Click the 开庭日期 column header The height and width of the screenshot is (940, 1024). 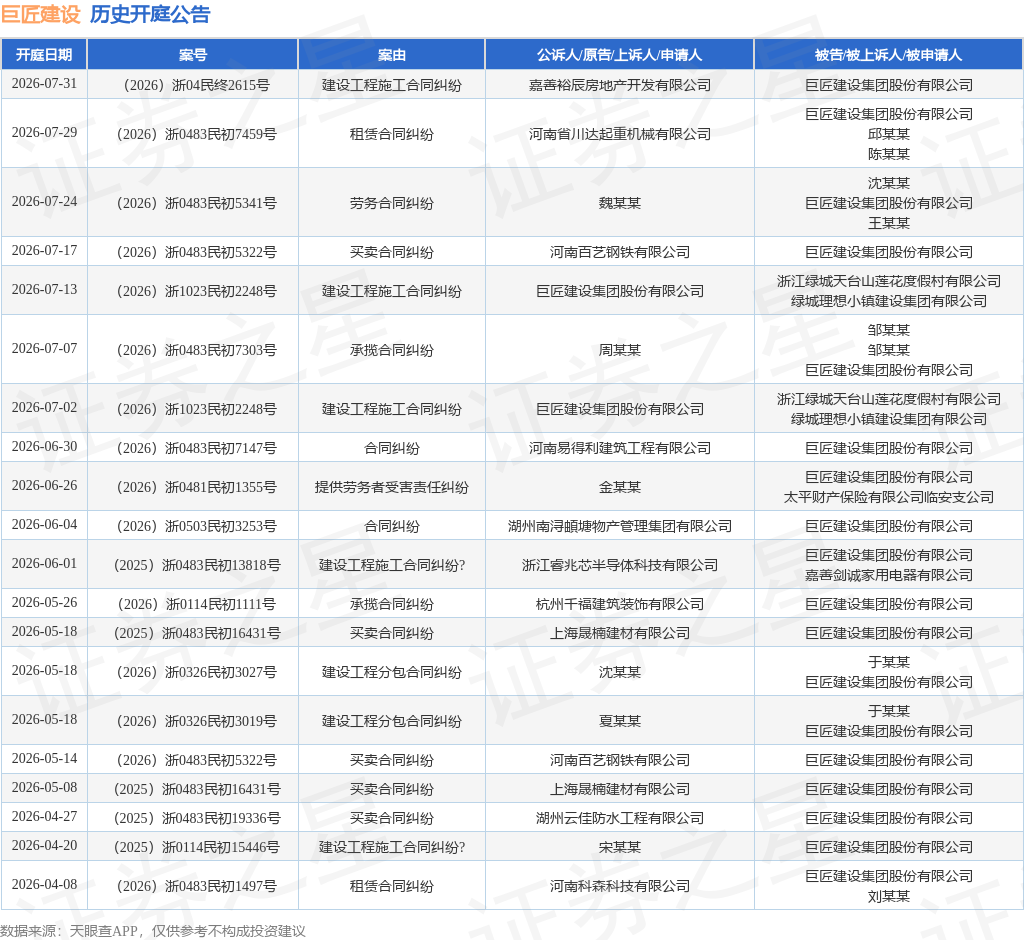pos(44,55)
